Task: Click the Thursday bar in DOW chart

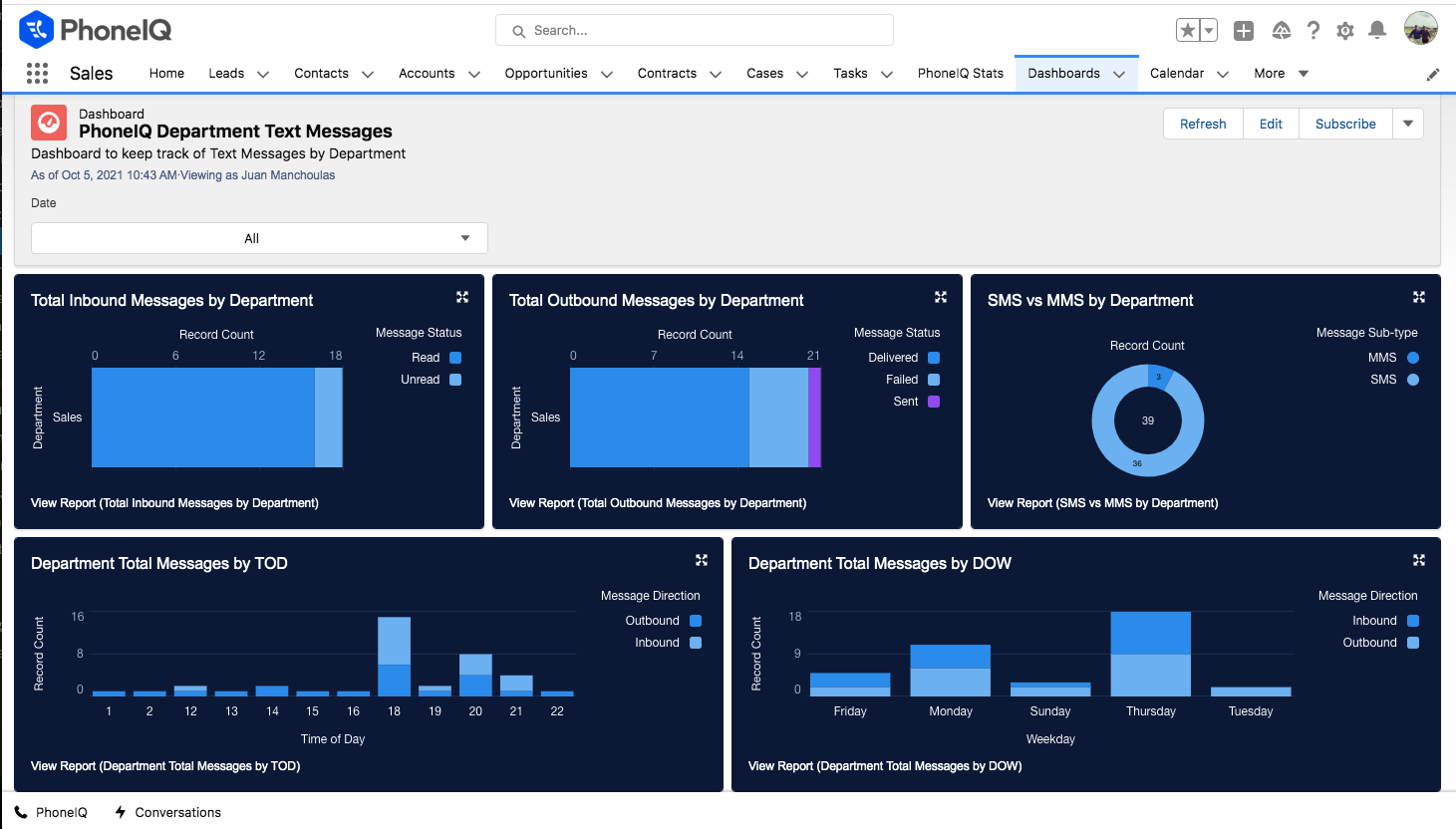Action: click(1150, 654)
